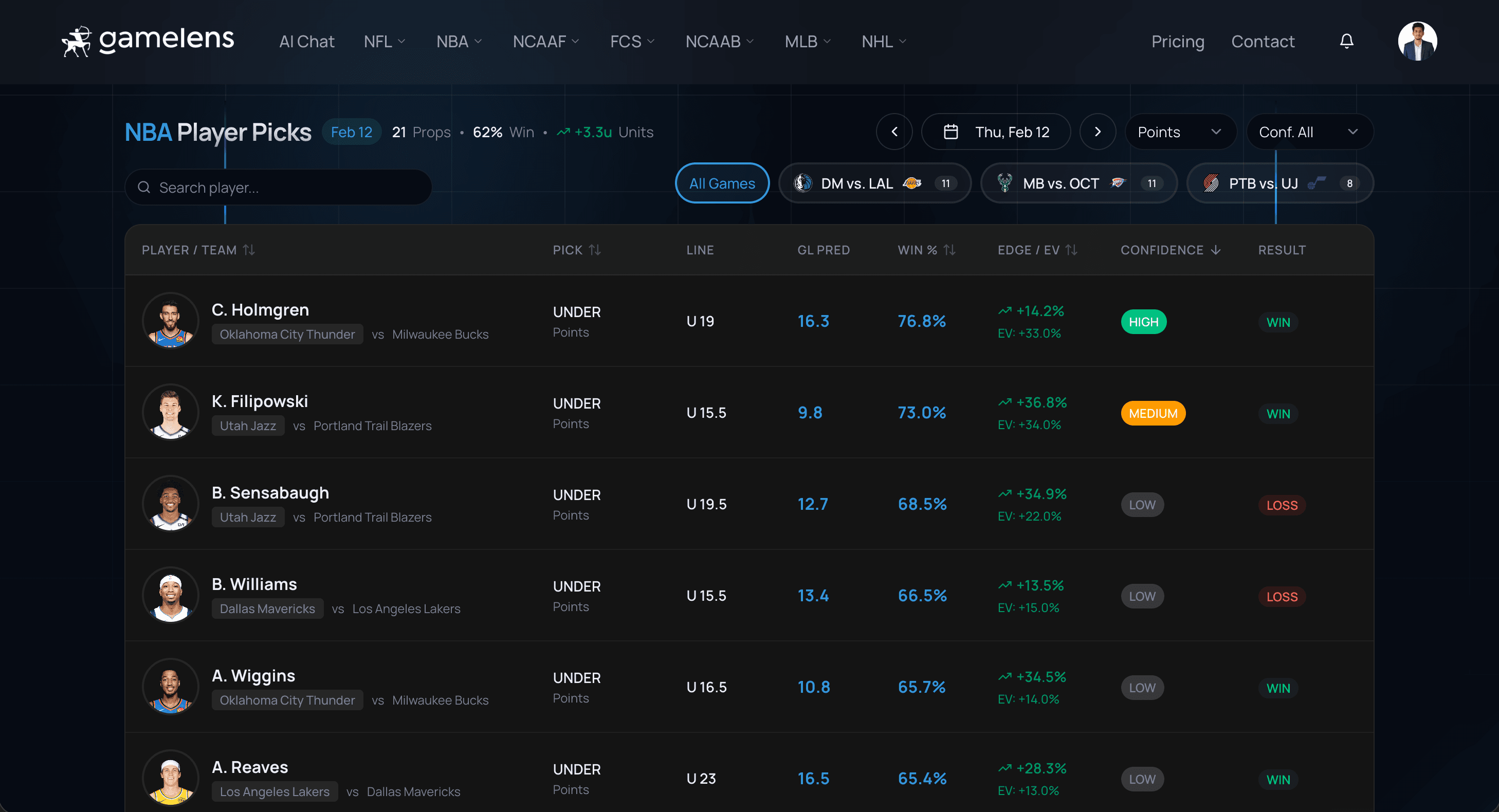Click Milwaukee Bucks logo in game filter

pyautogui.click(x=1005, y=183)
